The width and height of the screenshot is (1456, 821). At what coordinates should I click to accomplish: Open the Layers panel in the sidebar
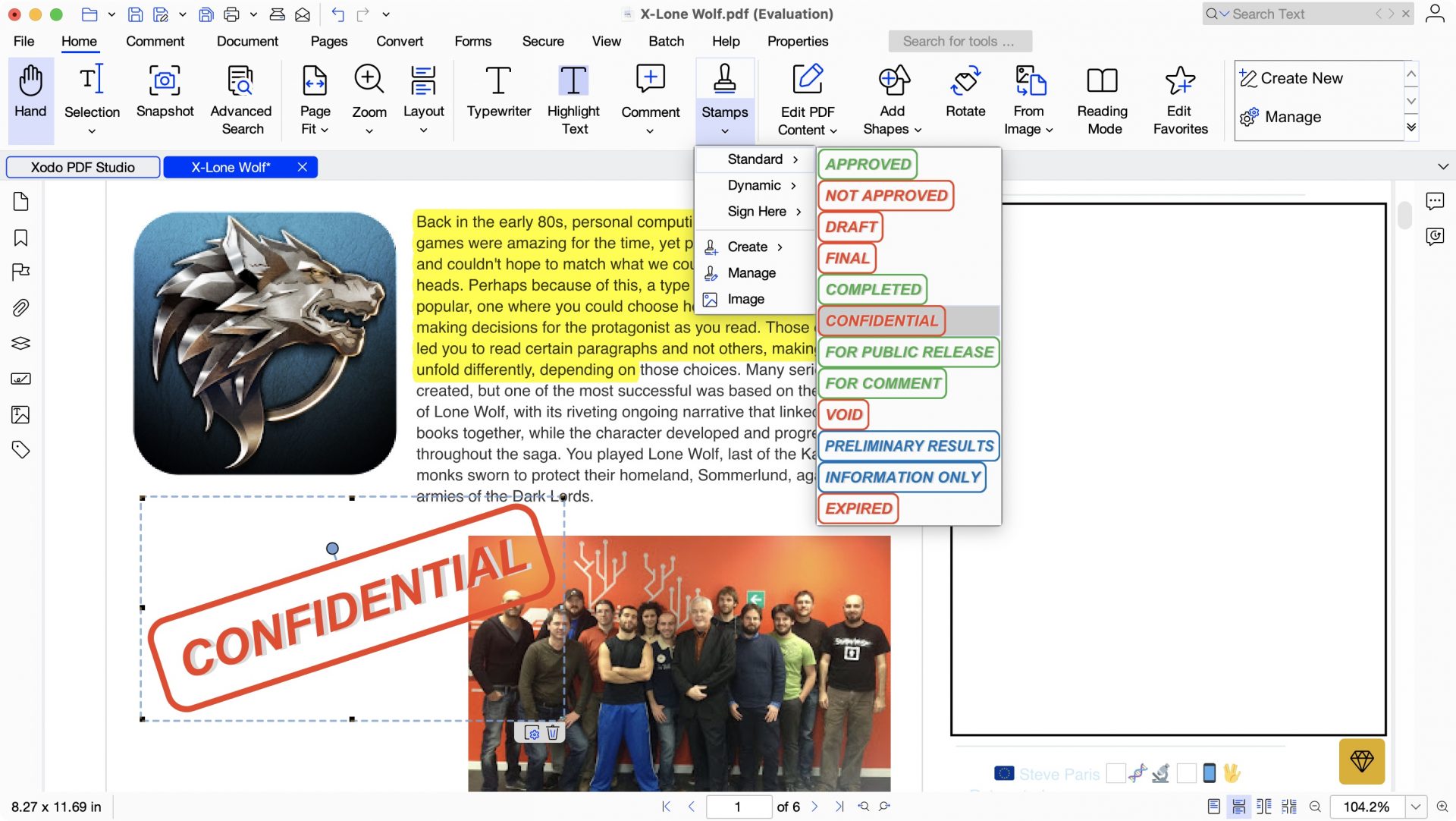click(20, 343)
